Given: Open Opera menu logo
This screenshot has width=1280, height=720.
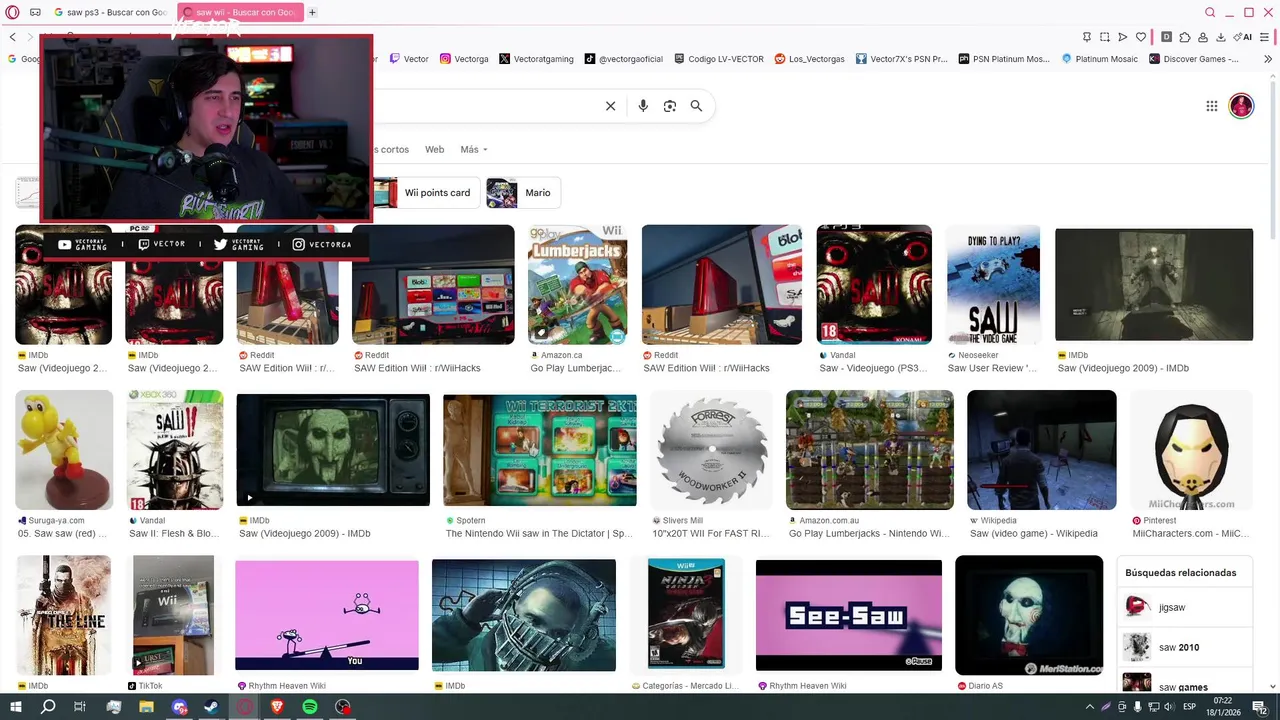Looking at the screenshot, I should tap(11, 13).
